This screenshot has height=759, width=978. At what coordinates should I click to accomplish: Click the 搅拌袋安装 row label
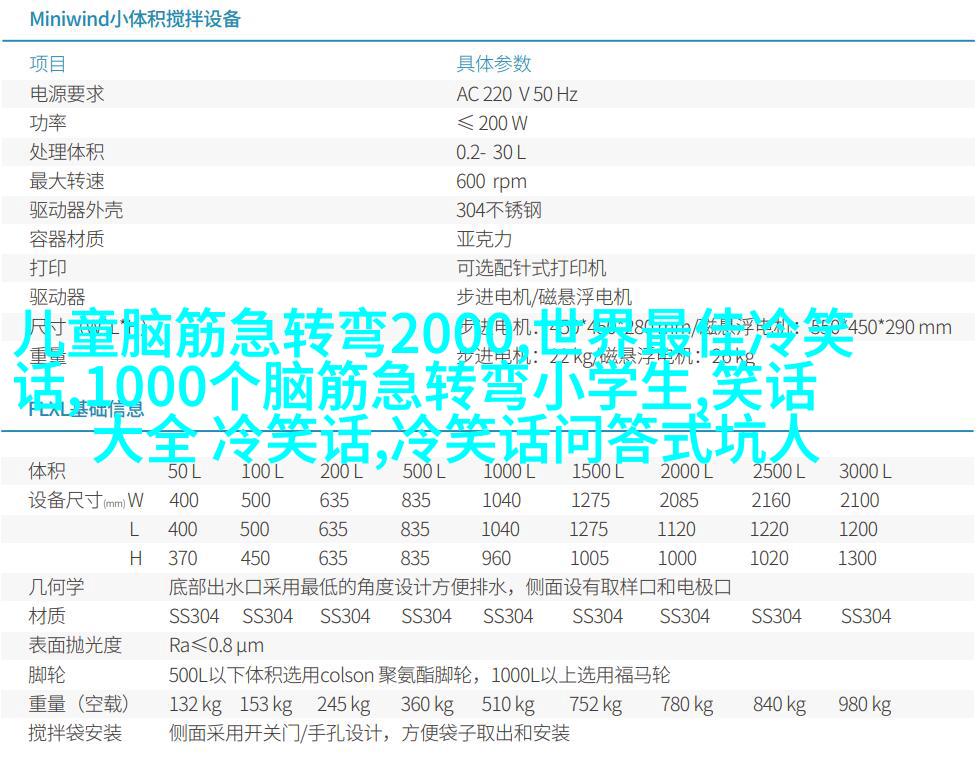[x=75, y=733]
